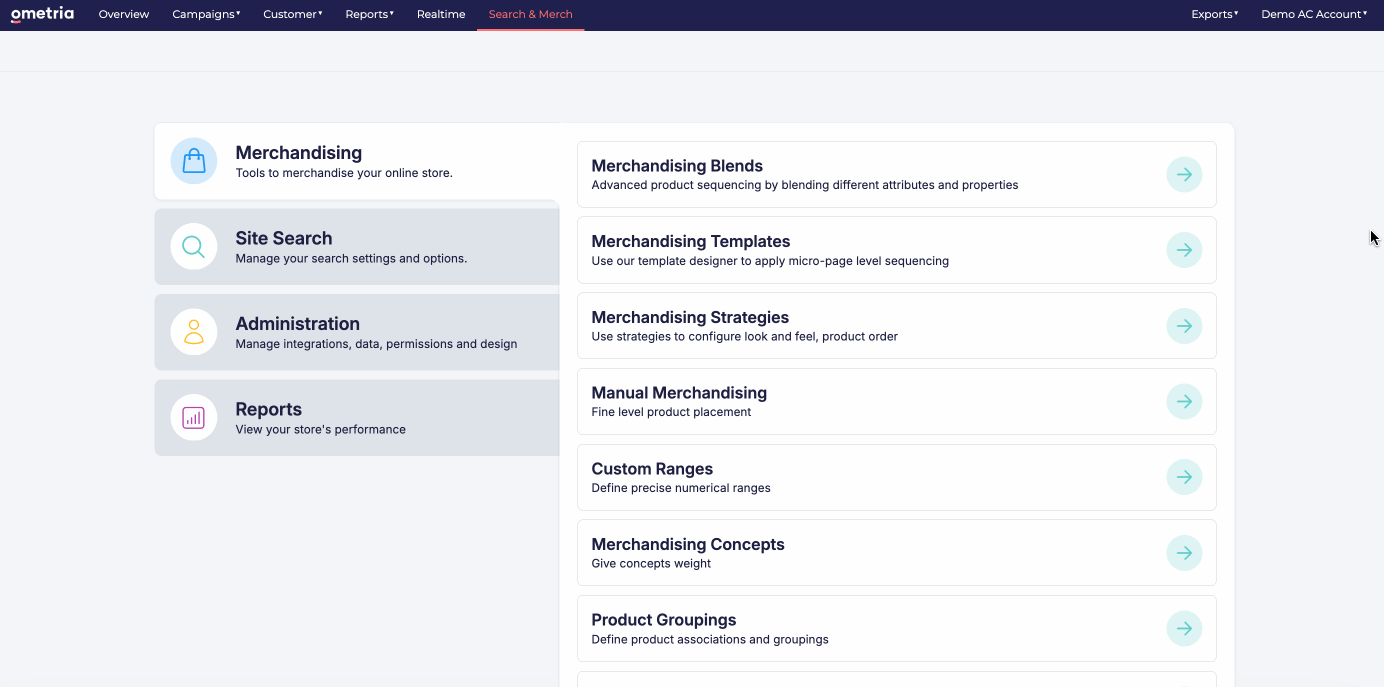Open the Exports dropdown
The width and height of the screenshot is (1384, 687).
(x=1215, y=14)
